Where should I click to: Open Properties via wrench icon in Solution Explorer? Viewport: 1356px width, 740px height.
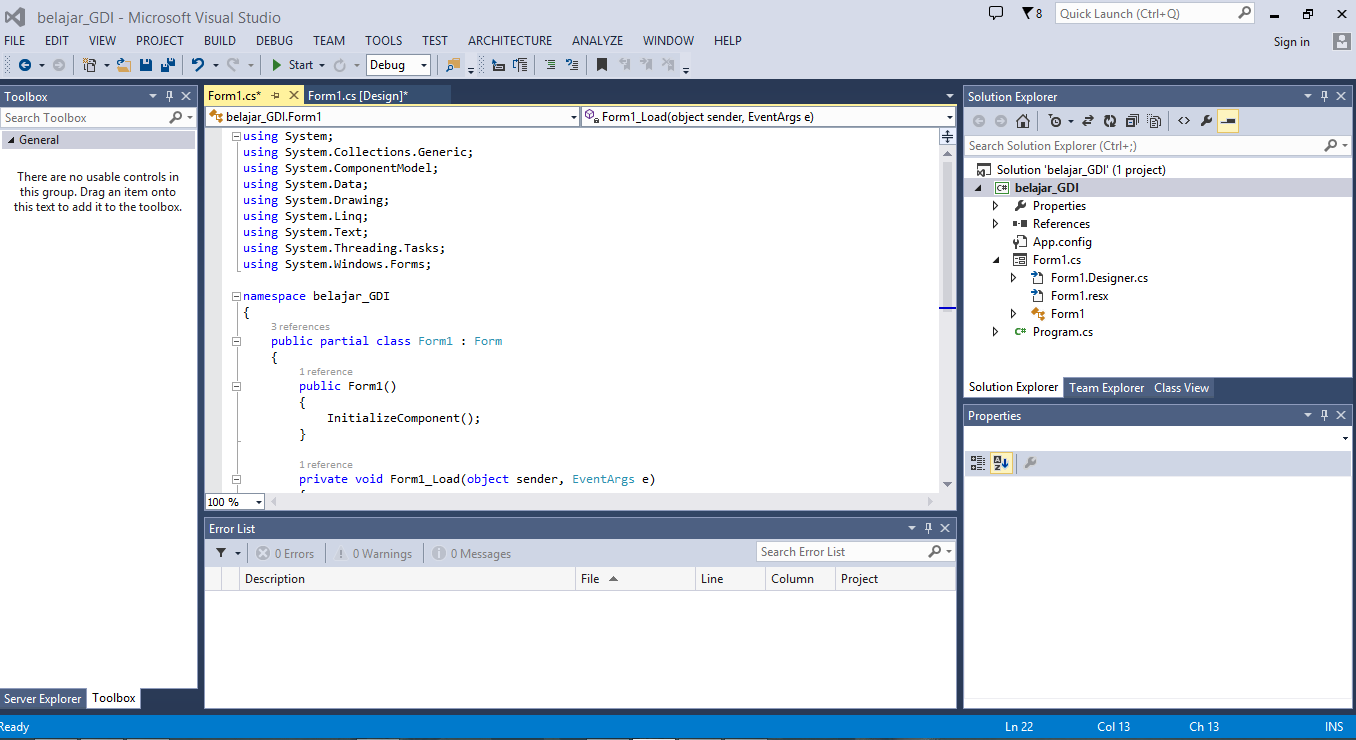pos(1206,121)
